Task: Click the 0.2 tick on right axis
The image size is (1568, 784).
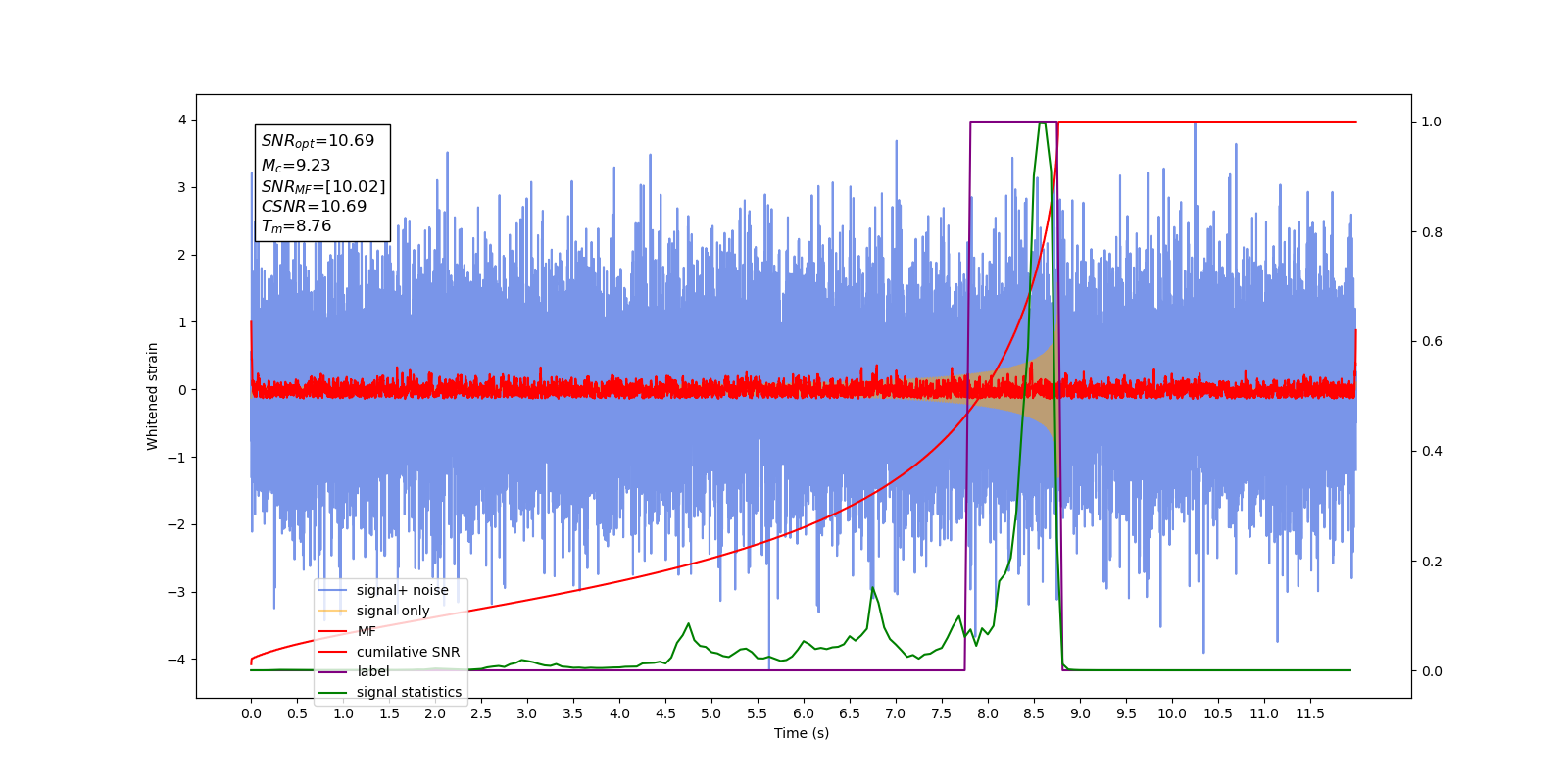Action: click(1432, 562)
